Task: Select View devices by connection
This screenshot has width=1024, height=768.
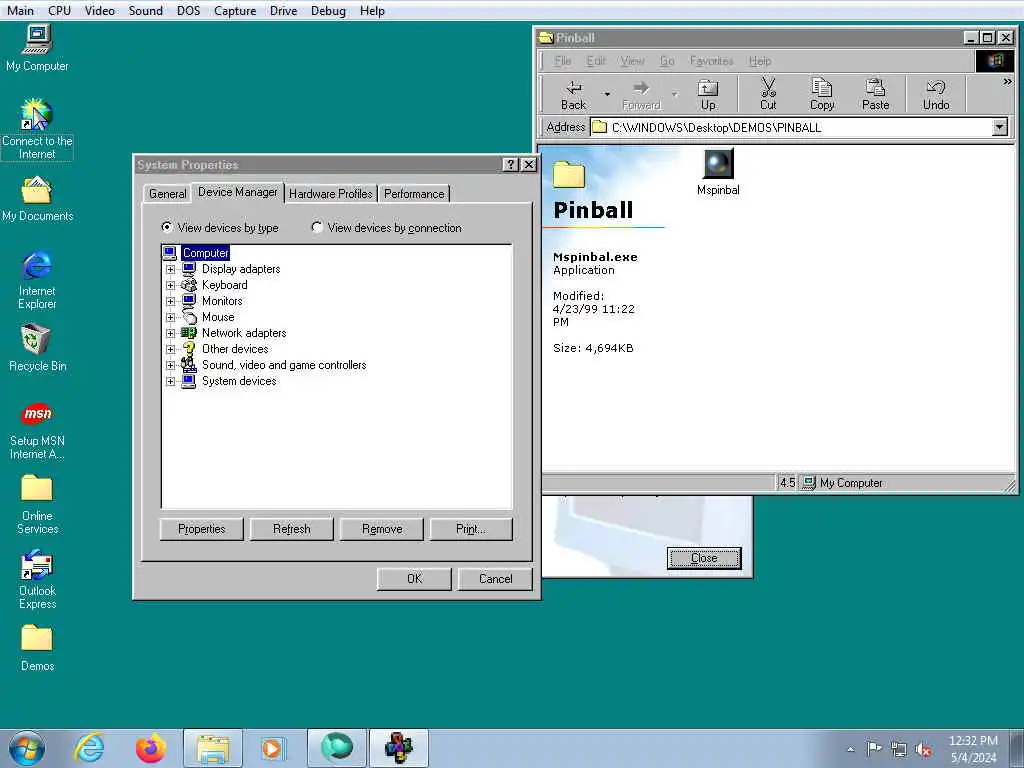Action: [387, 227]
